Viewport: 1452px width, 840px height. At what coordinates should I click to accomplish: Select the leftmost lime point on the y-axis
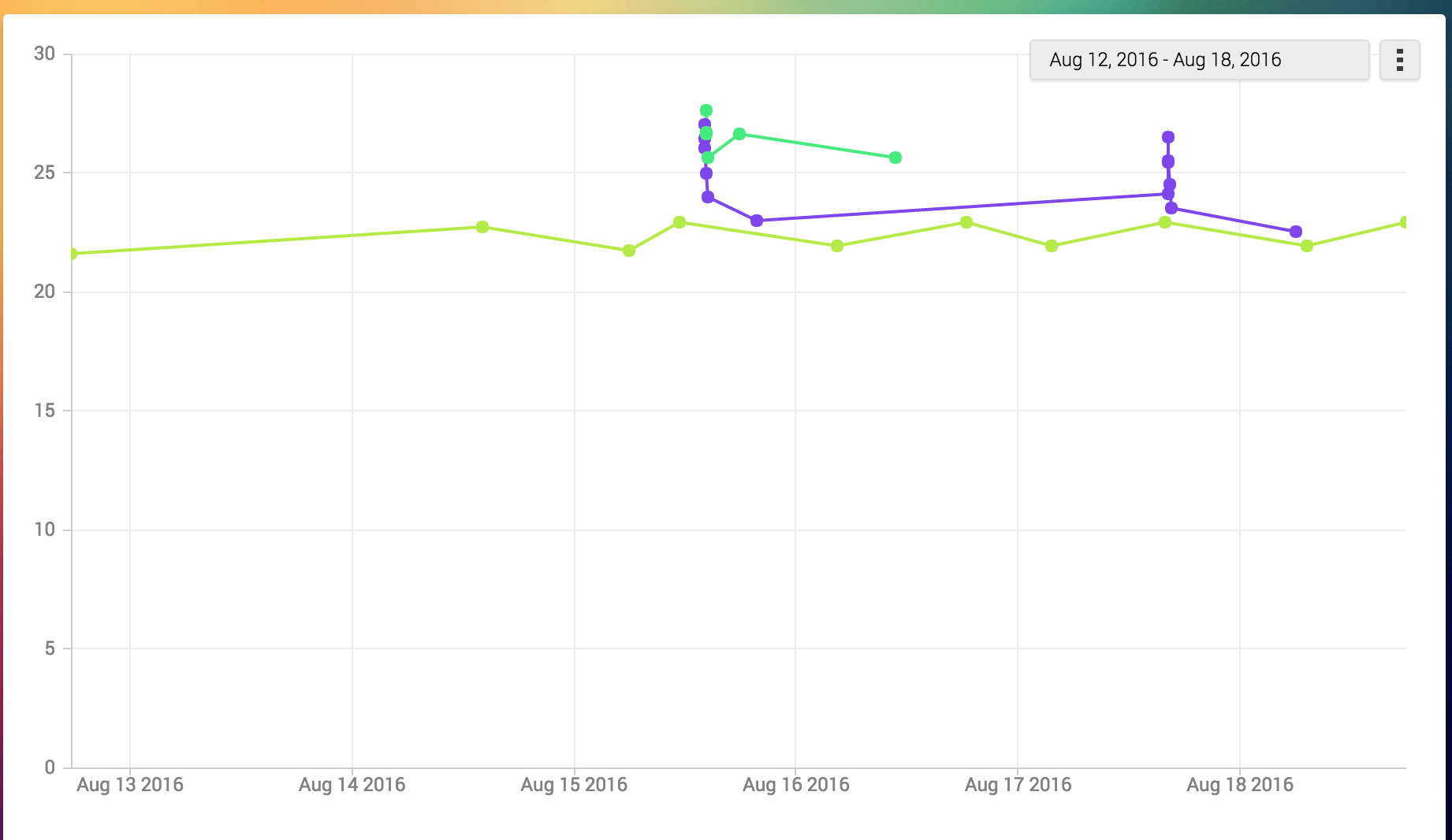[73, 254]
